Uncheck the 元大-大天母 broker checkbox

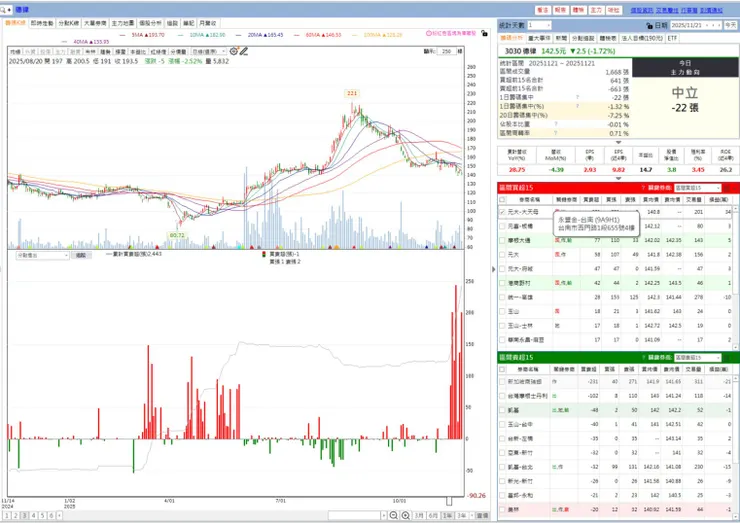coord(502,212)
